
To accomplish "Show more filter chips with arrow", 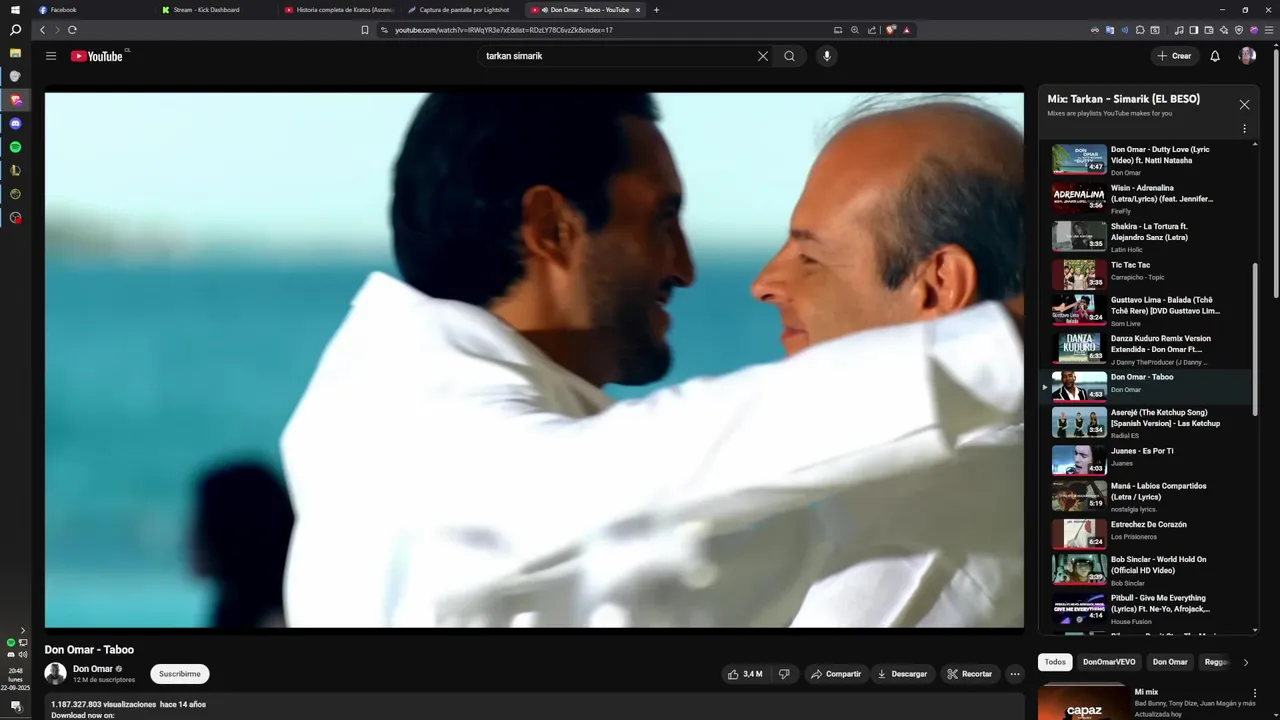I will pyautogui.click(x=1245, y=662).
